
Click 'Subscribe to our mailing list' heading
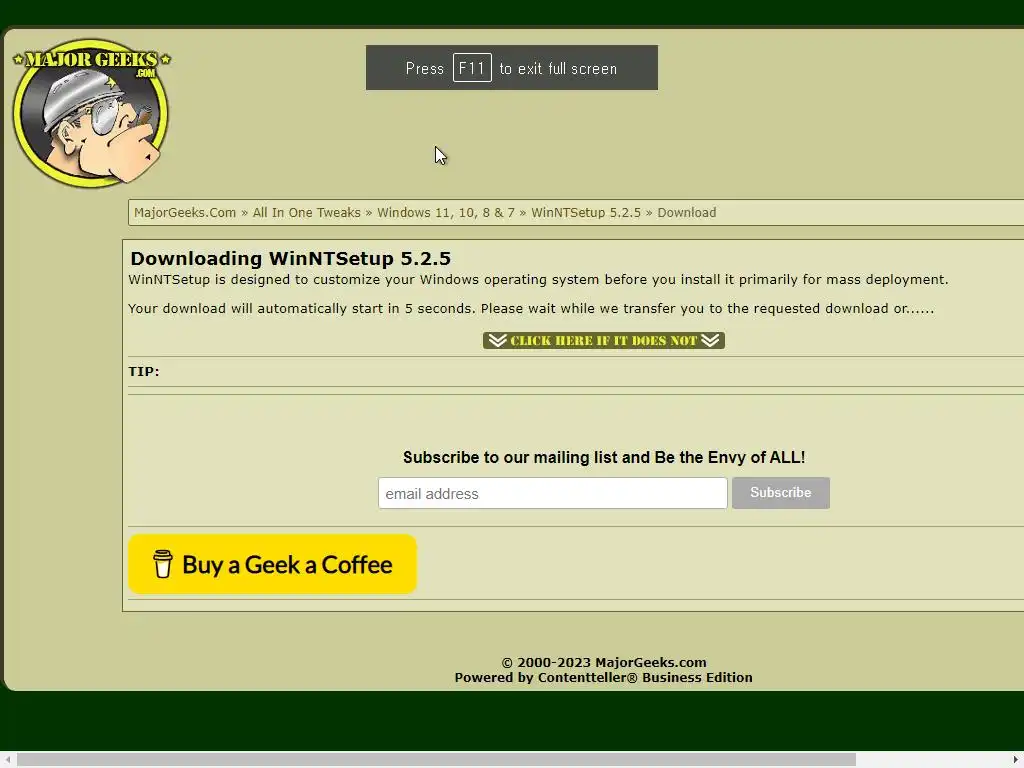tap(603, 458)
